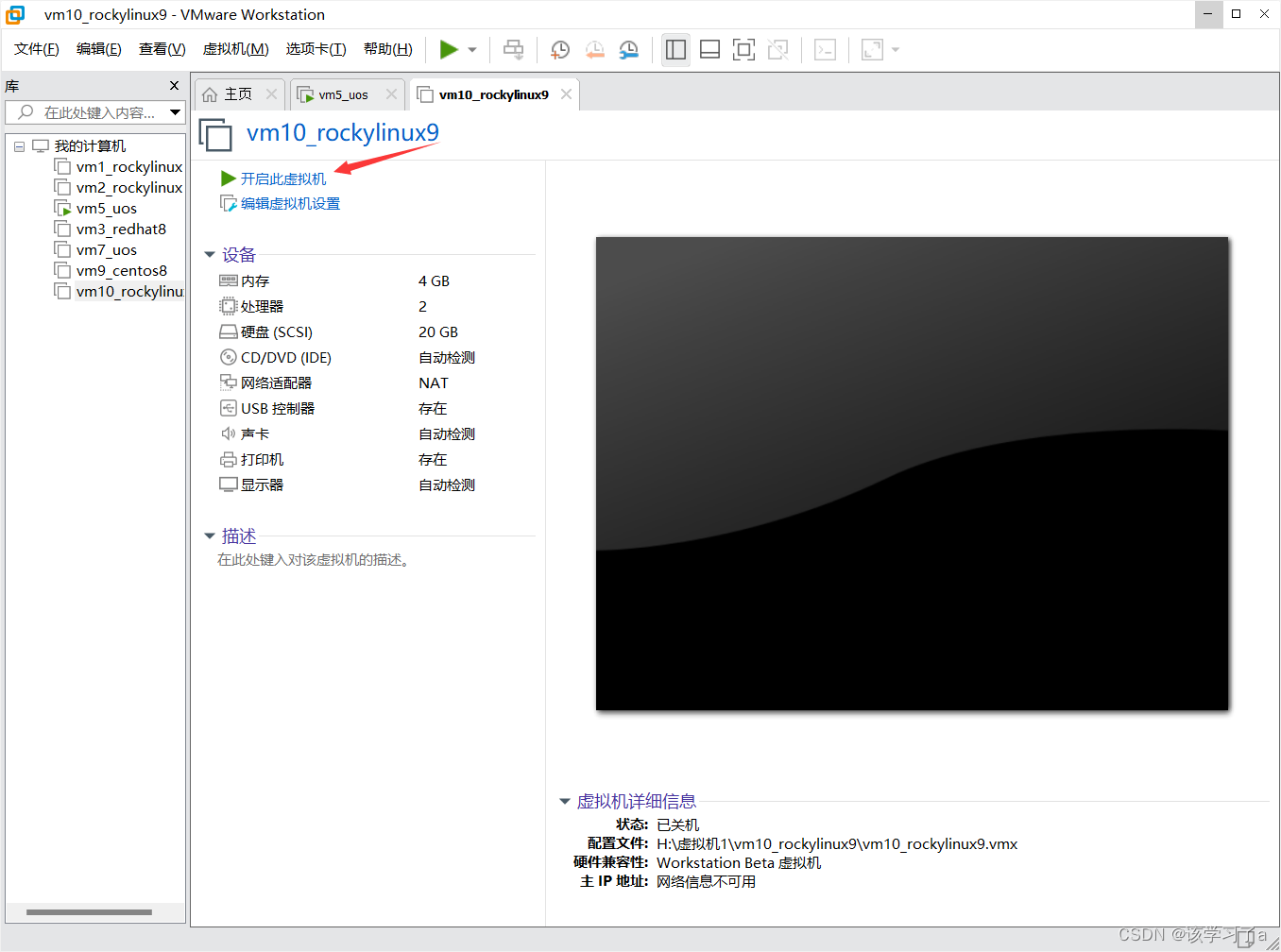The height and width of the screenshot is (952, 1281).
Task: Select vm10_rockylinux in the library tree
Action: click(x=119, y=292)
